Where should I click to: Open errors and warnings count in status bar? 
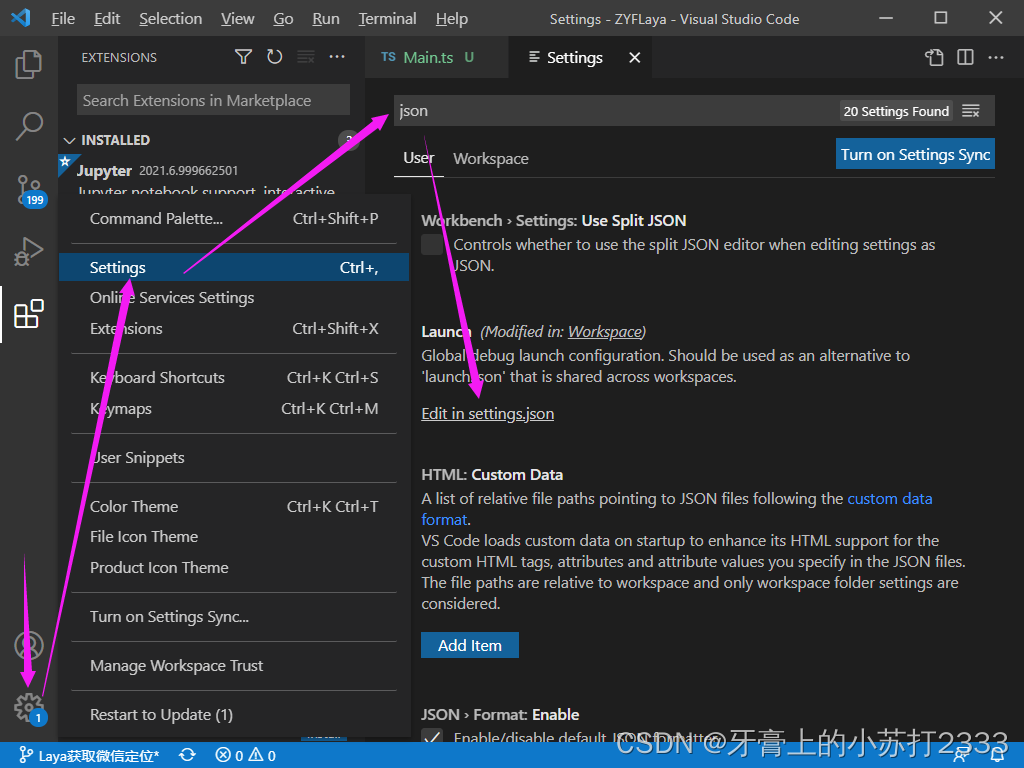click(246, 756)
